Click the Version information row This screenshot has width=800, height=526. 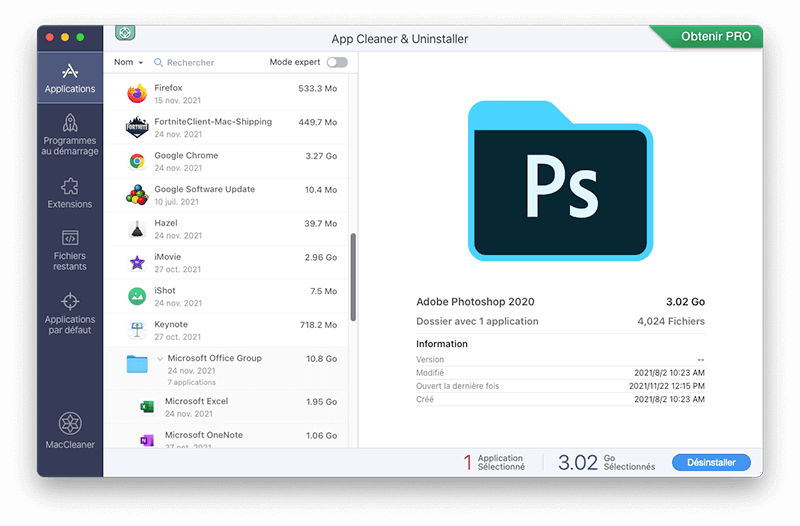[x=560, y=359]
